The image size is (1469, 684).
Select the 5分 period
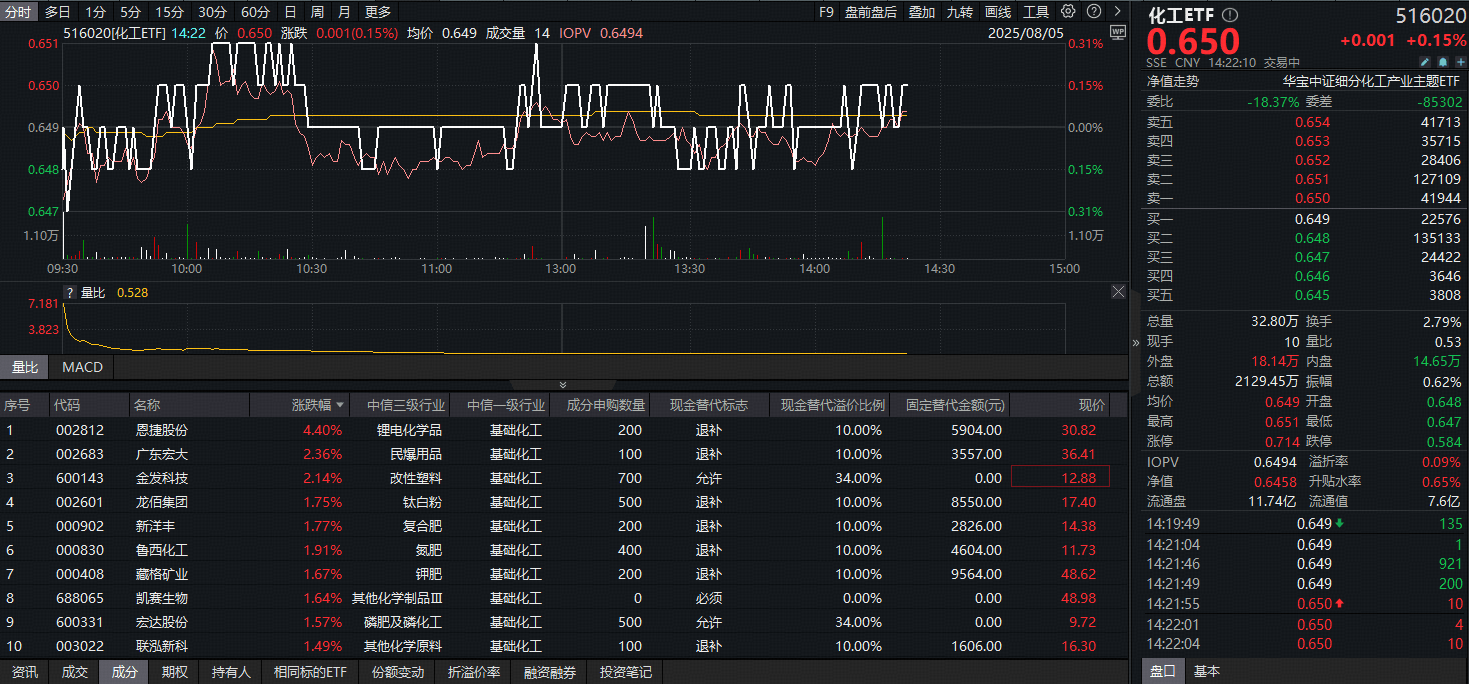point(130,12)
